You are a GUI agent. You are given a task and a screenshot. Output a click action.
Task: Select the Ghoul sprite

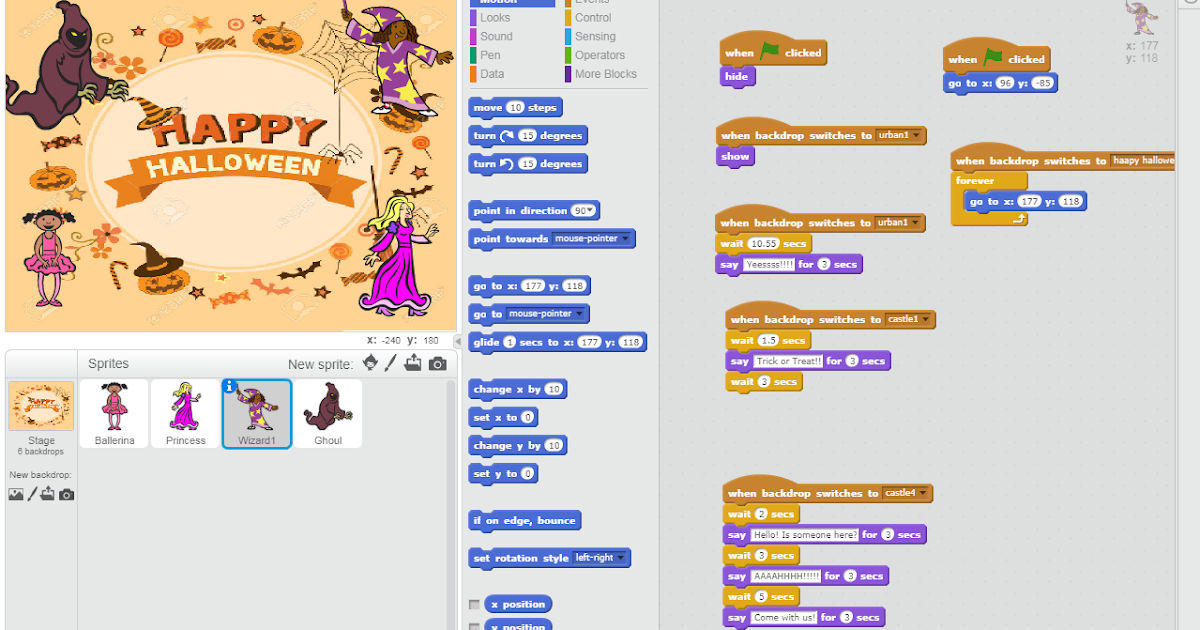[328, 413]
